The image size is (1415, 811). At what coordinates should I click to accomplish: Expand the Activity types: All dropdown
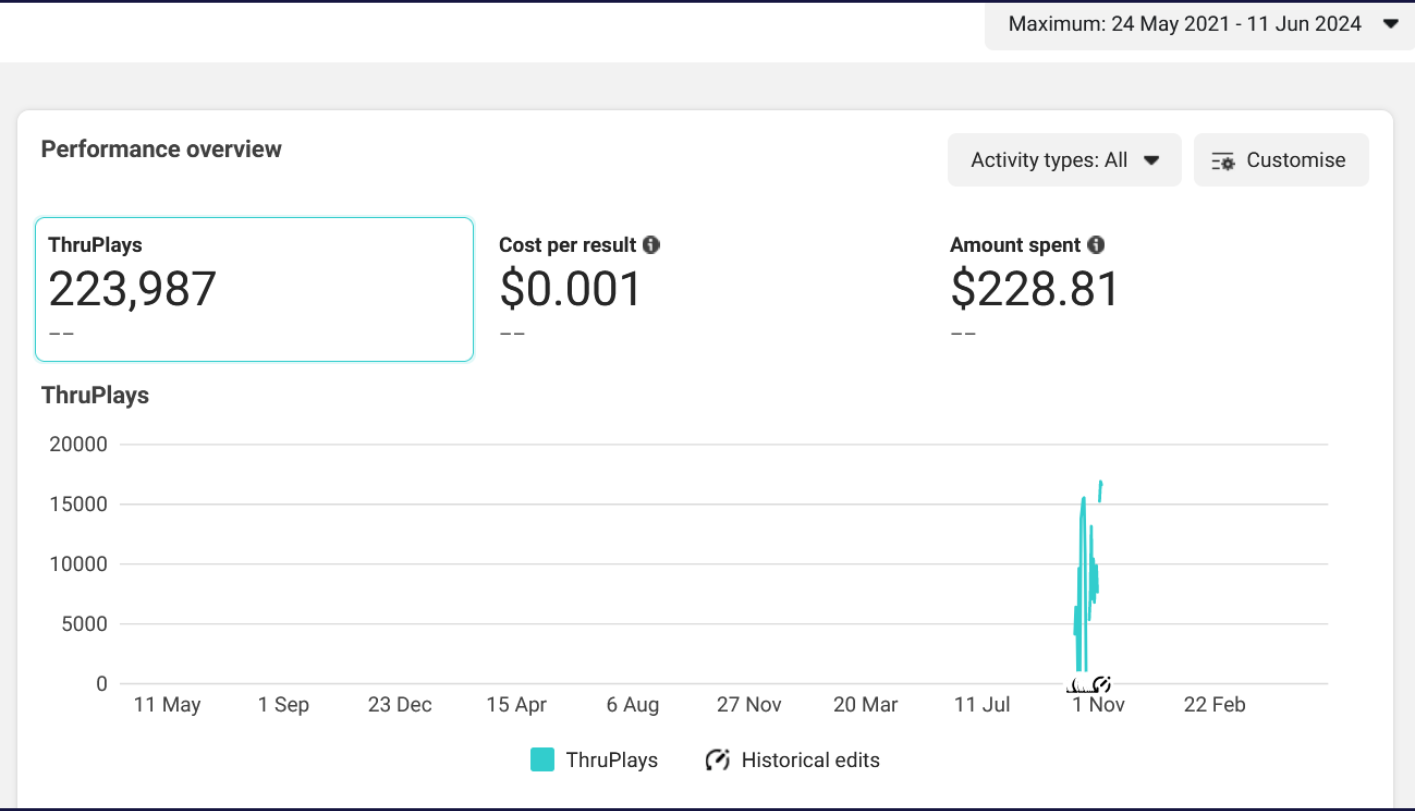[x=1064, y=160]
